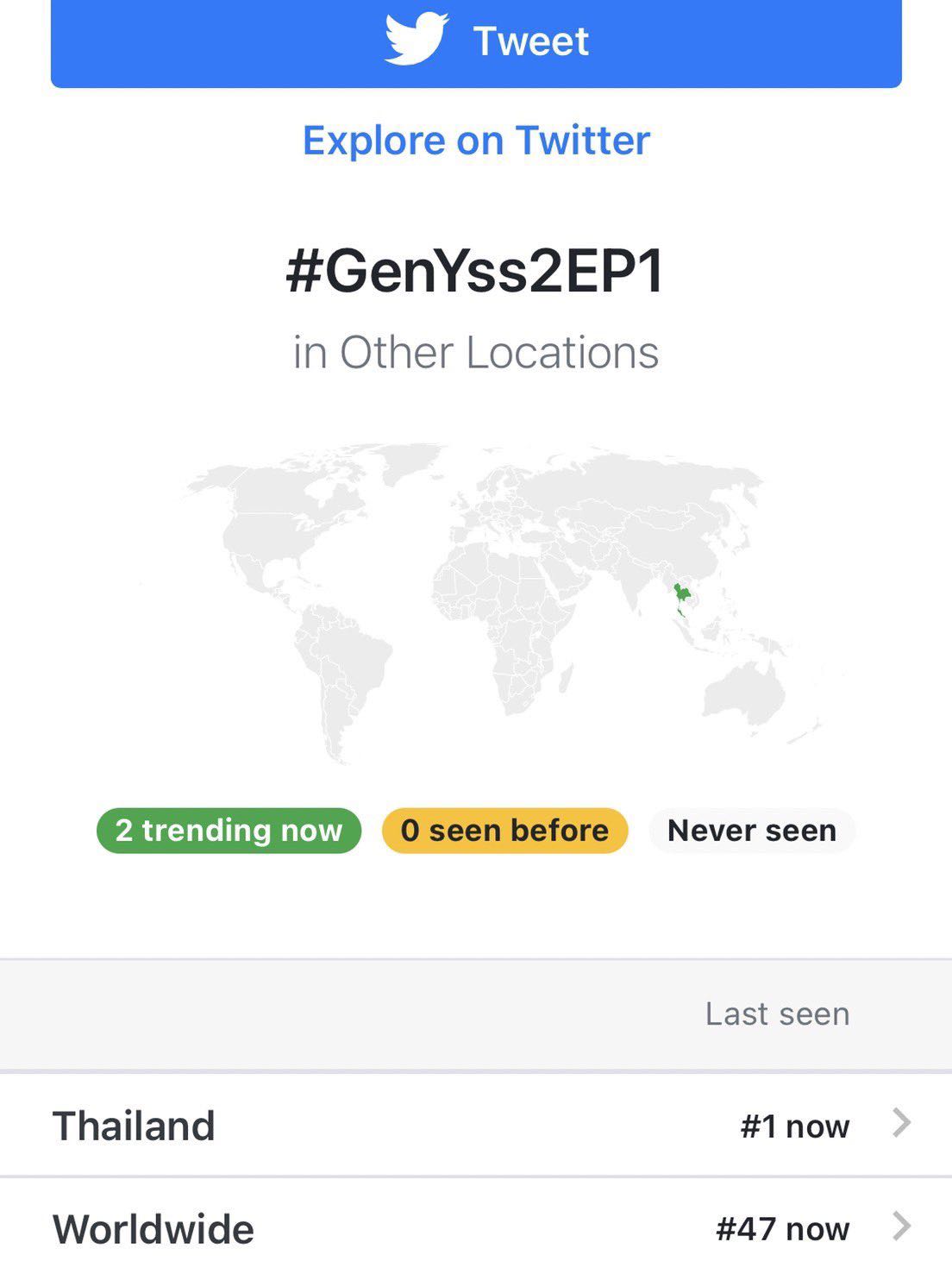The image size is (952, 1280).
Task: Click the in Other Locations subtitle
Action: pyautogui.click(x=476, y=352)
